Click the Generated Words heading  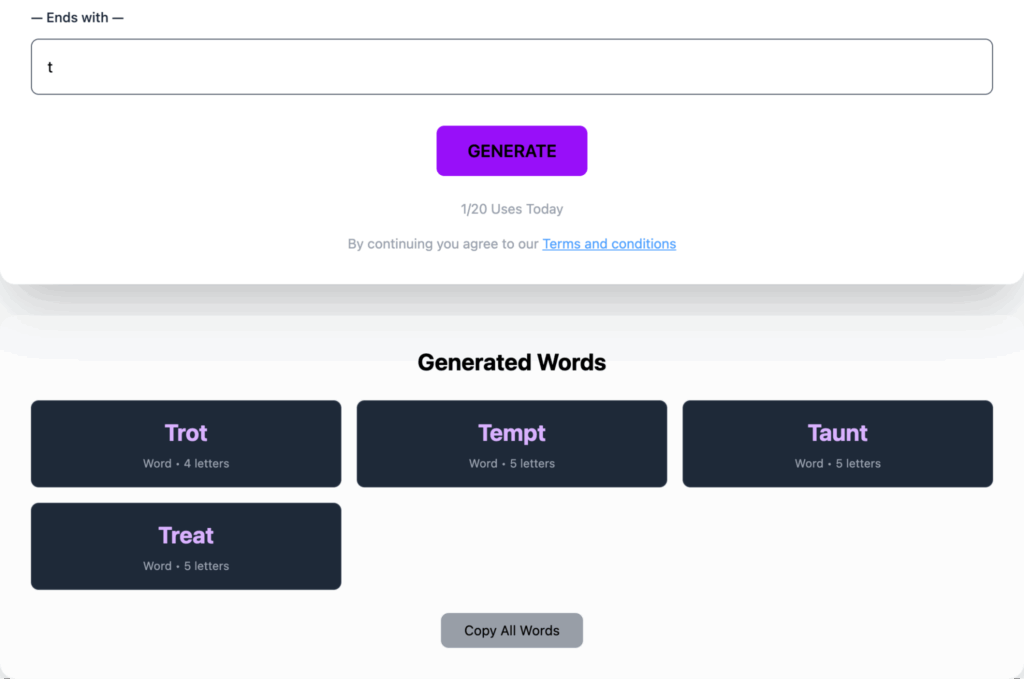[511, 362]
